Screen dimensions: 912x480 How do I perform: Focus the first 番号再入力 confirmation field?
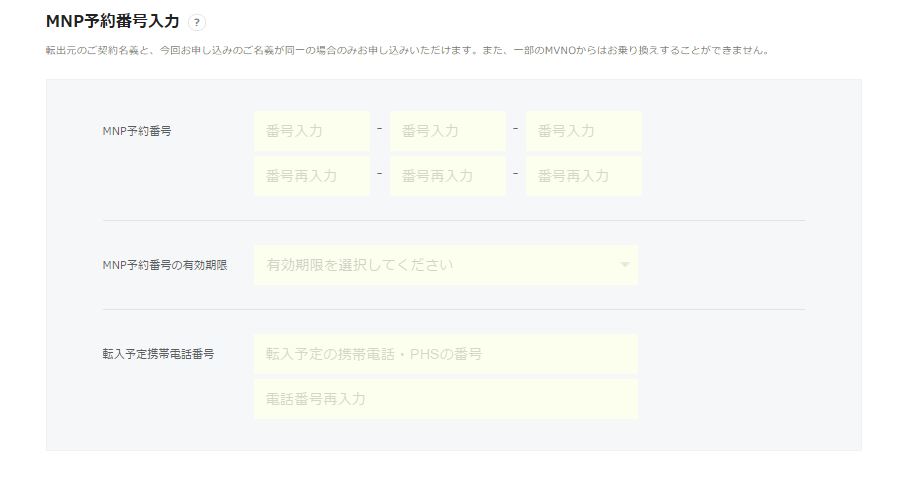pos(312,176)
